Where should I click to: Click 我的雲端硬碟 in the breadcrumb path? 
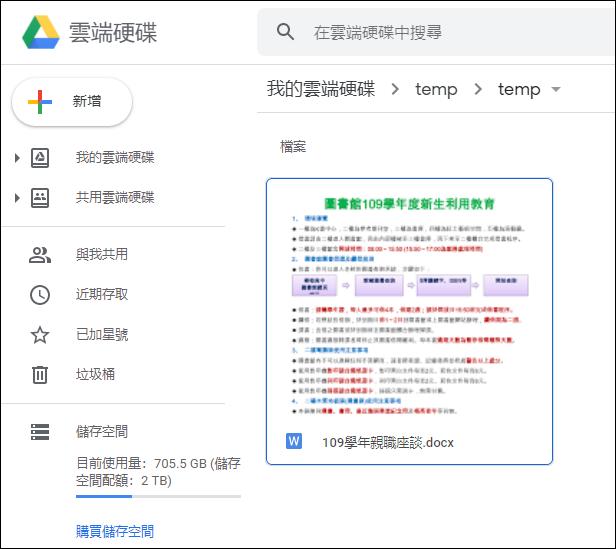(x=321, y=89)
